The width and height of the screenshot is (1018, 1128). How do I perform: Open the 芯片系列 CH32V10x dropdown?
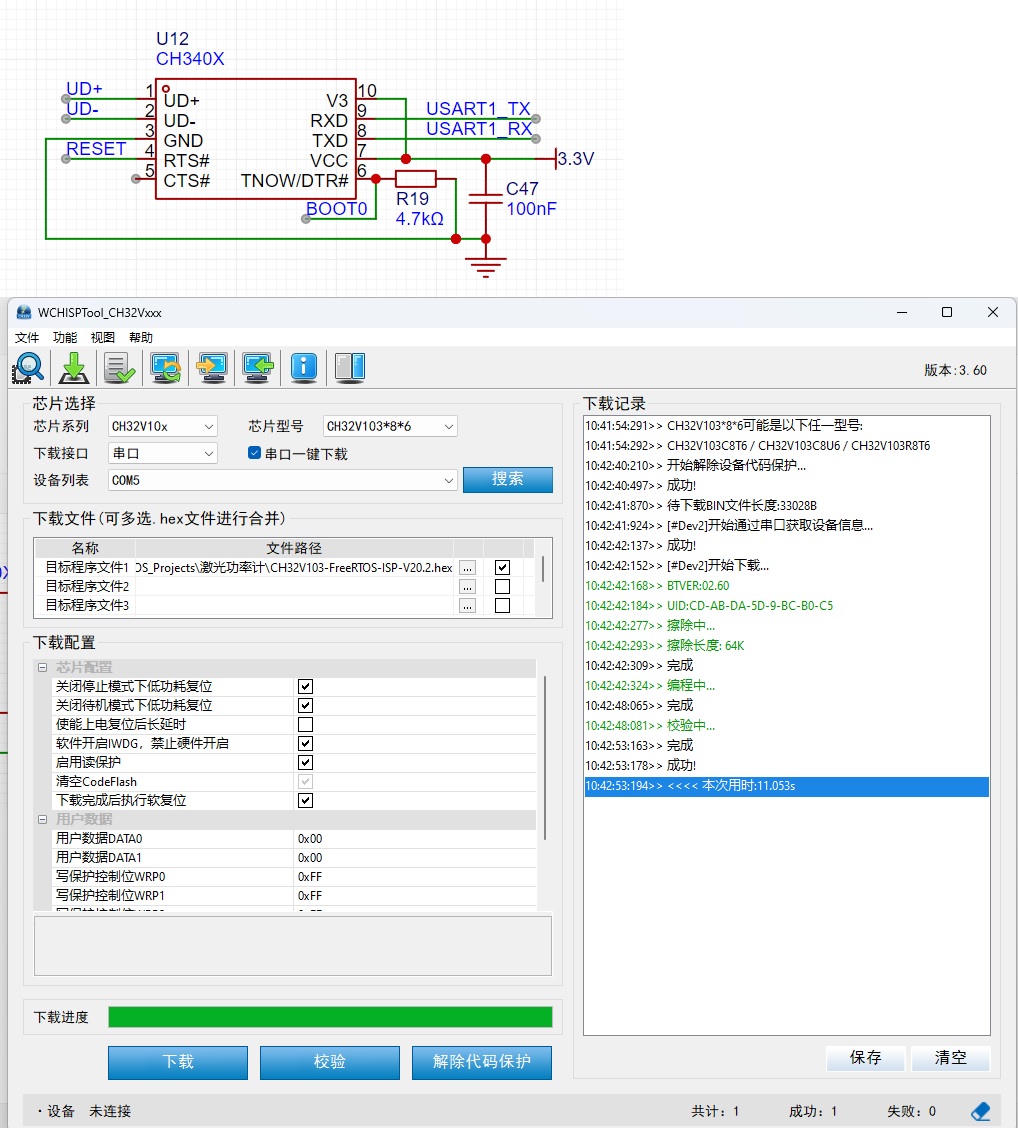click(163, 426)
